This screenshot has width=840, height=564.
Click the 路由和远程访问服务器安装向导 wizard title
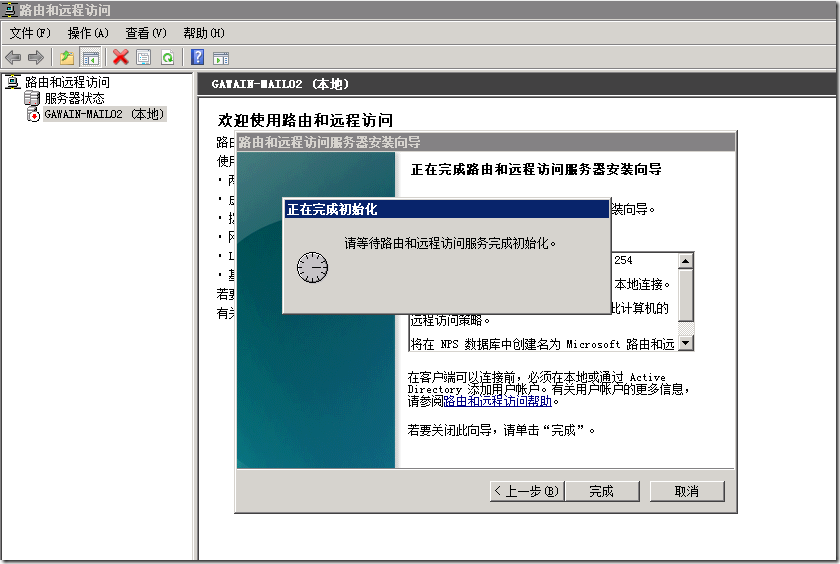click(x=485, y=142)
